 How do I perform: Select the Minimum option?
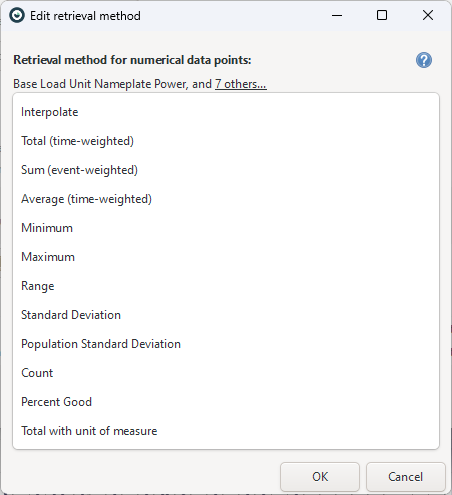point(226,228)
